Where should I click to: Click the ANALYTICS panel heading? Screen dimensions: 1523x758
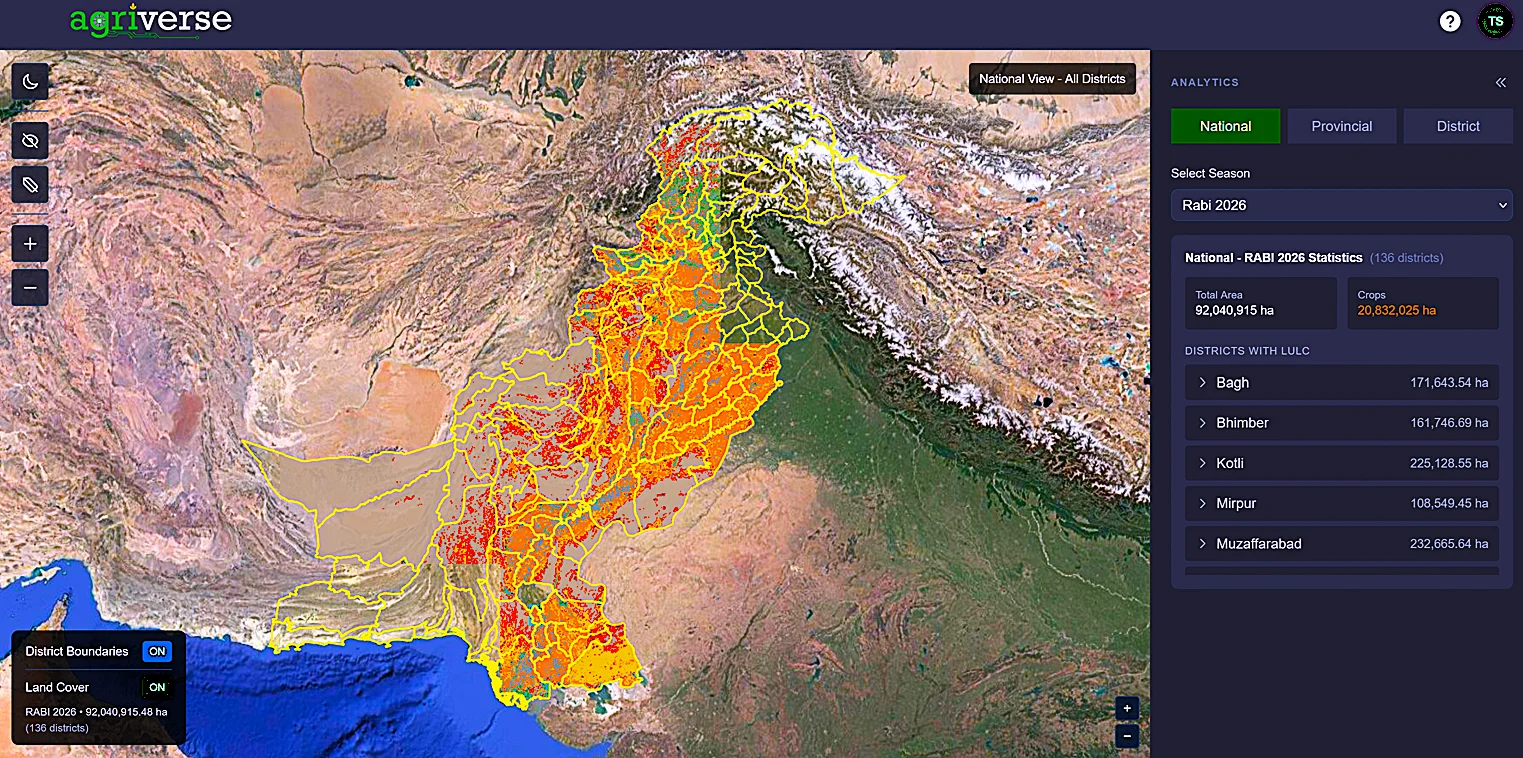coord(1205,83)
